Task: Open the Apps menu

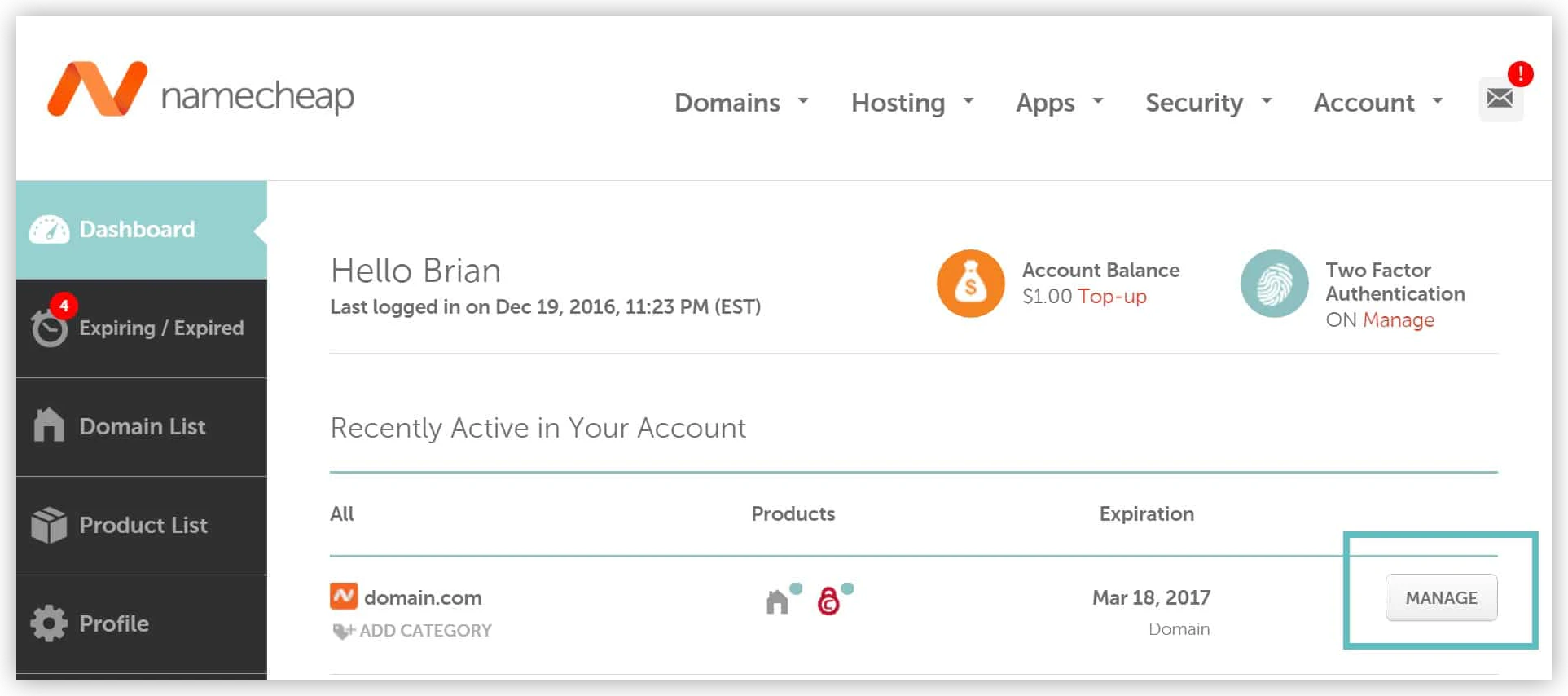Action: click(1059, 103)
